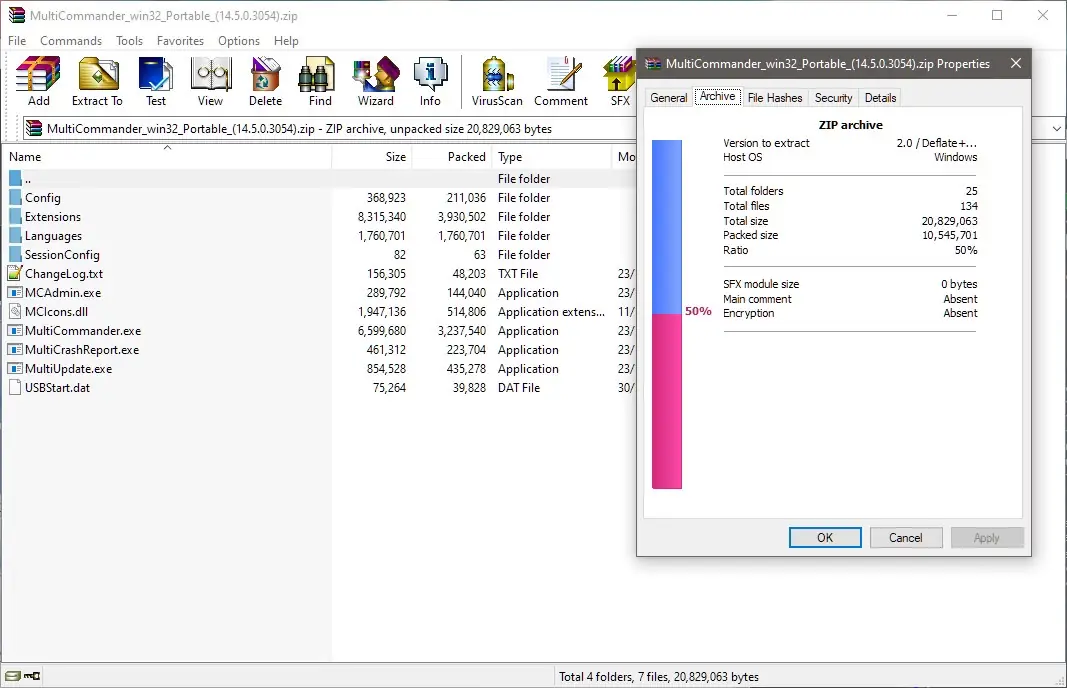Open the Options menu
Image resolution: width=1067 pixels, height=688 pixels.
pos(238,41)
